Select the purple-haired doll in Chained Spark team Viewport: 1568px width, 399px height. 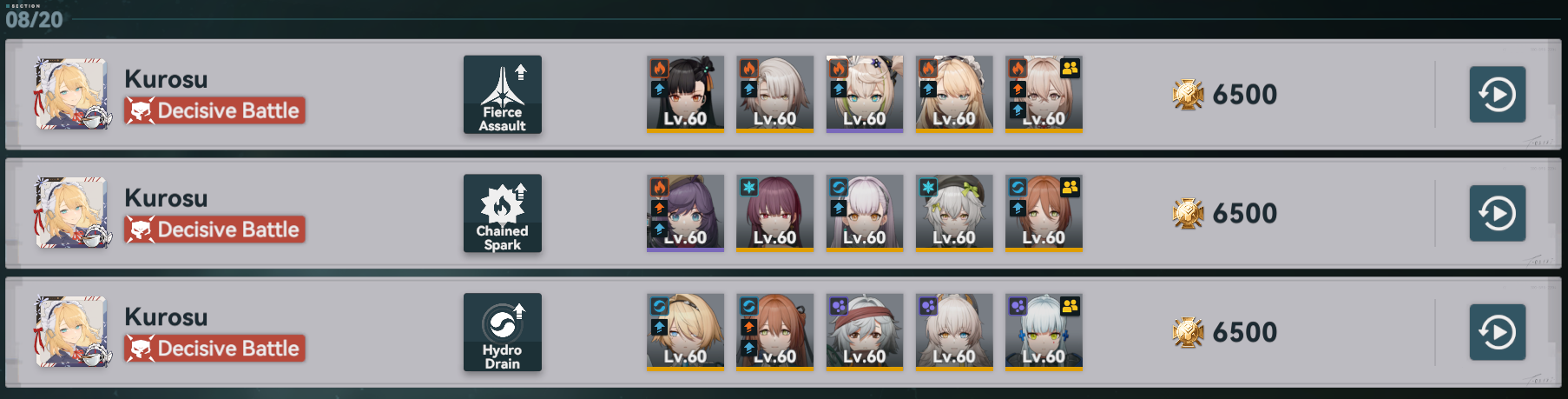click(686, 214)
